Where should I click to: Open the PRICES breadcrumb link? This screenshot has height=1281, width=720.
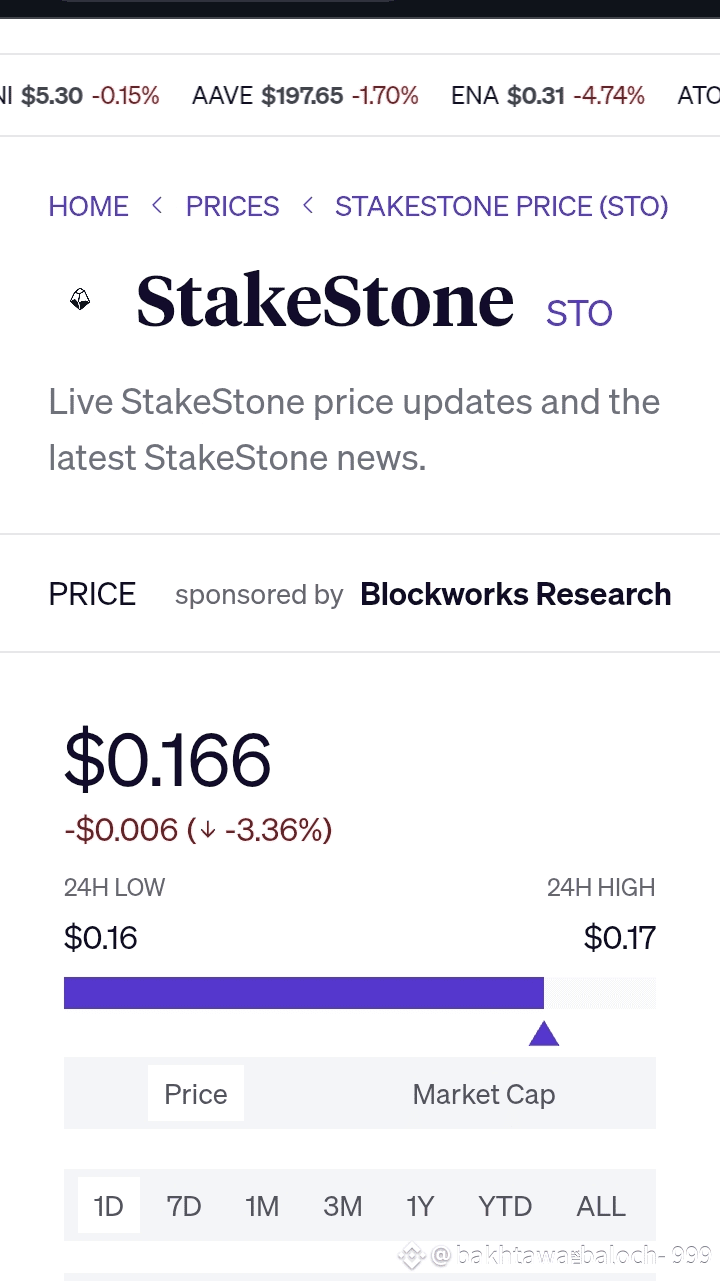232,206
